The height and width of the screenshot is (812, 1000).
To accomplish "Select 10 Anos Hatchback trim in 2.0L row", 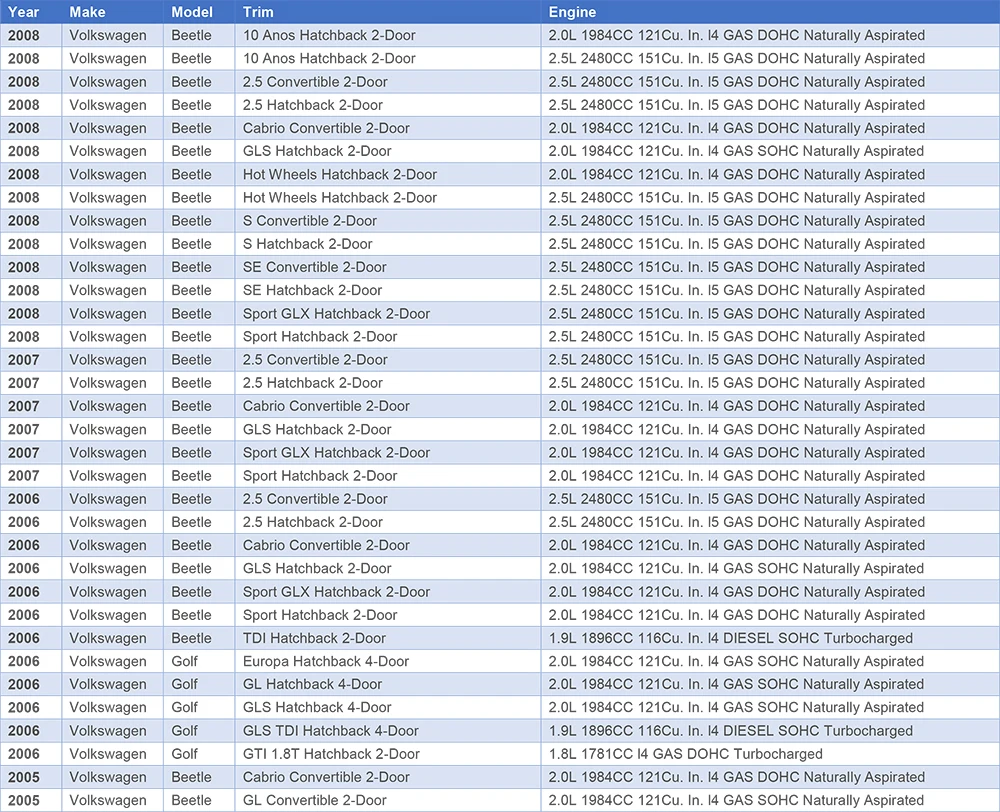I will point(388,35).
